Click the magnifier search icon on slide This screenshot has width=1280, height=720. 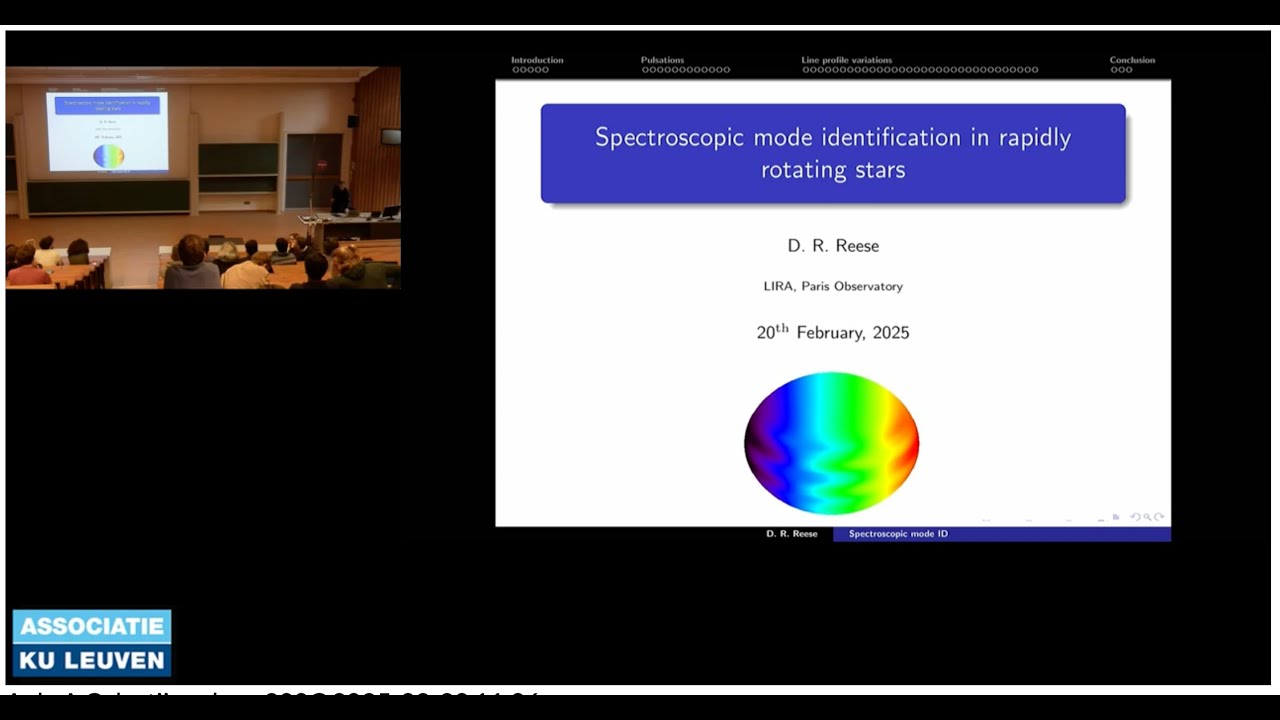(x=1148, y=517)
